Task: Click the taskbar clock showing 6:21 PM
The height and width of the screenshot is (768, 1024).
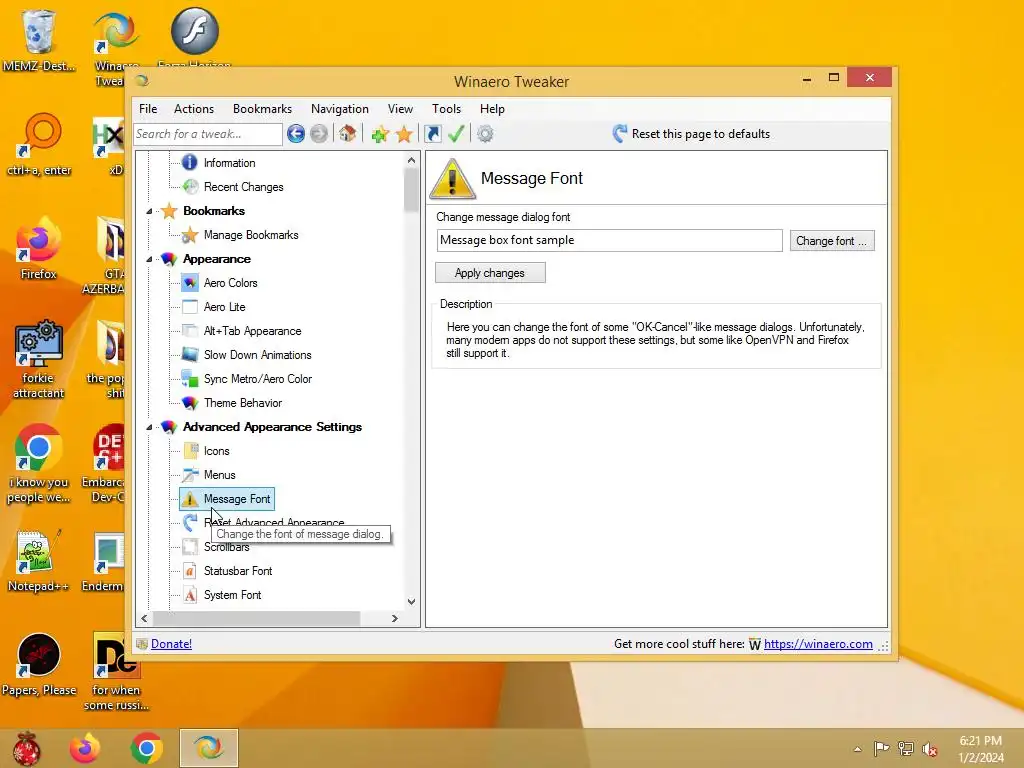Action: pyautogui.click(x=981, y=749)
